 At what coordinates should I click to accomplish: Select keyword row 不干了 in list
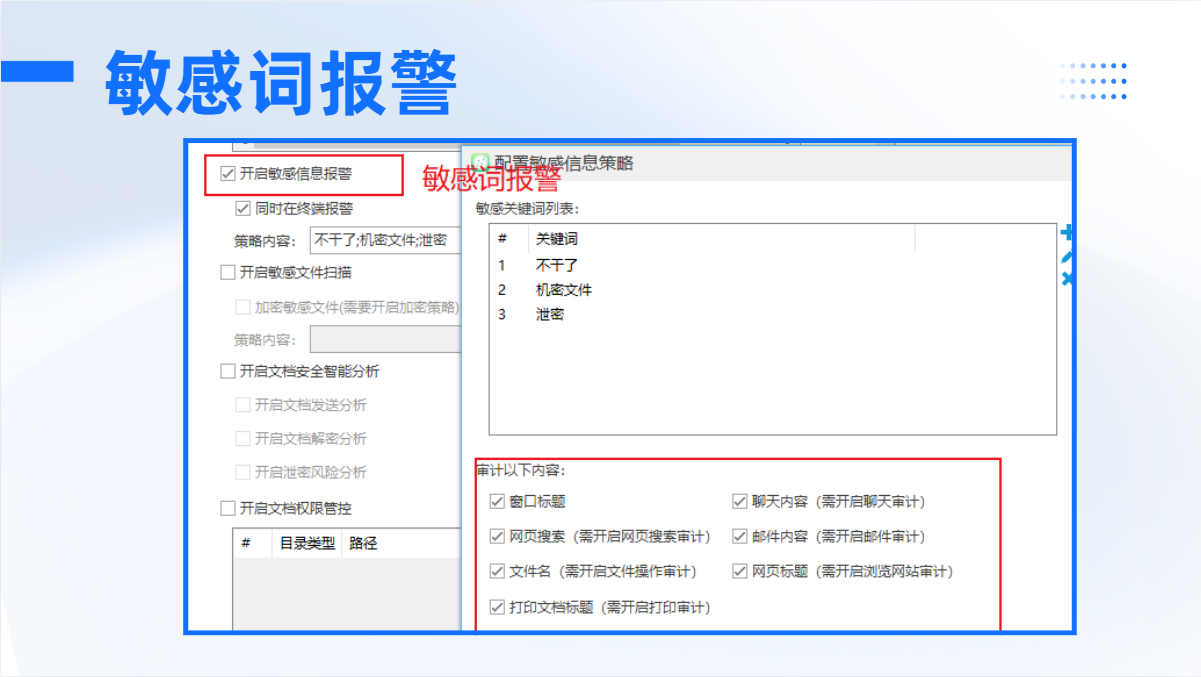pos(557,266)
